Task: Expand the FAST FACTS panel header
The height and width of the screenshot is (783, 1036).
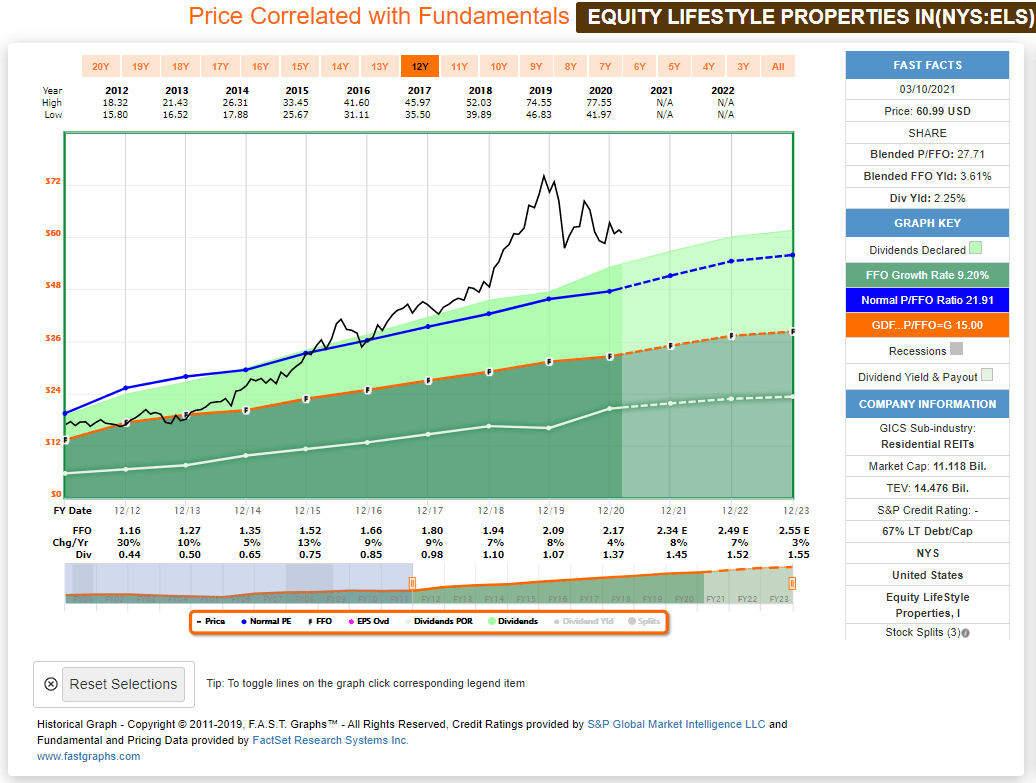Action: click(927, 64)
